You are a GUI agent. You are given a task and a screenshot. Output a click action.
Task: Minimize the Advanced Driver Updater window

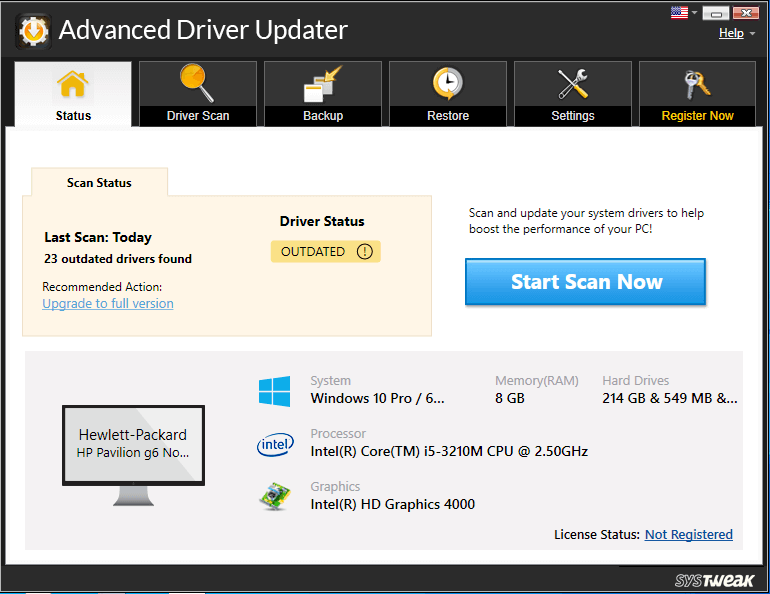point(715,13)
